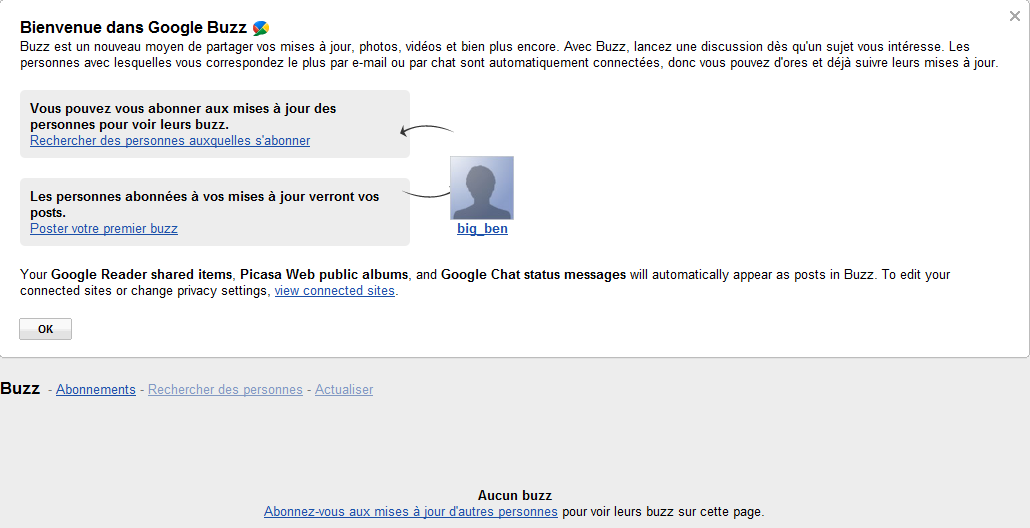Click Rechercher des personnes in Buzz header
Viewport: 1030px width, 528px height.
point(225,389)
